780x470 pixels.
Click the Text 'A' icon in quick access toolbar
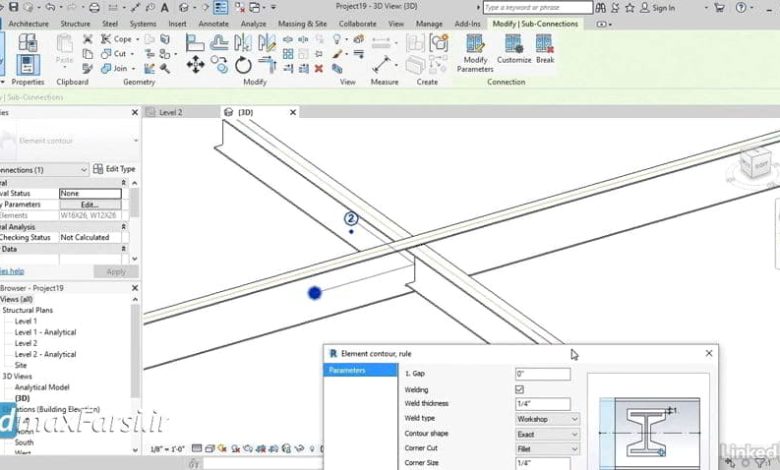tap(165, 7)
